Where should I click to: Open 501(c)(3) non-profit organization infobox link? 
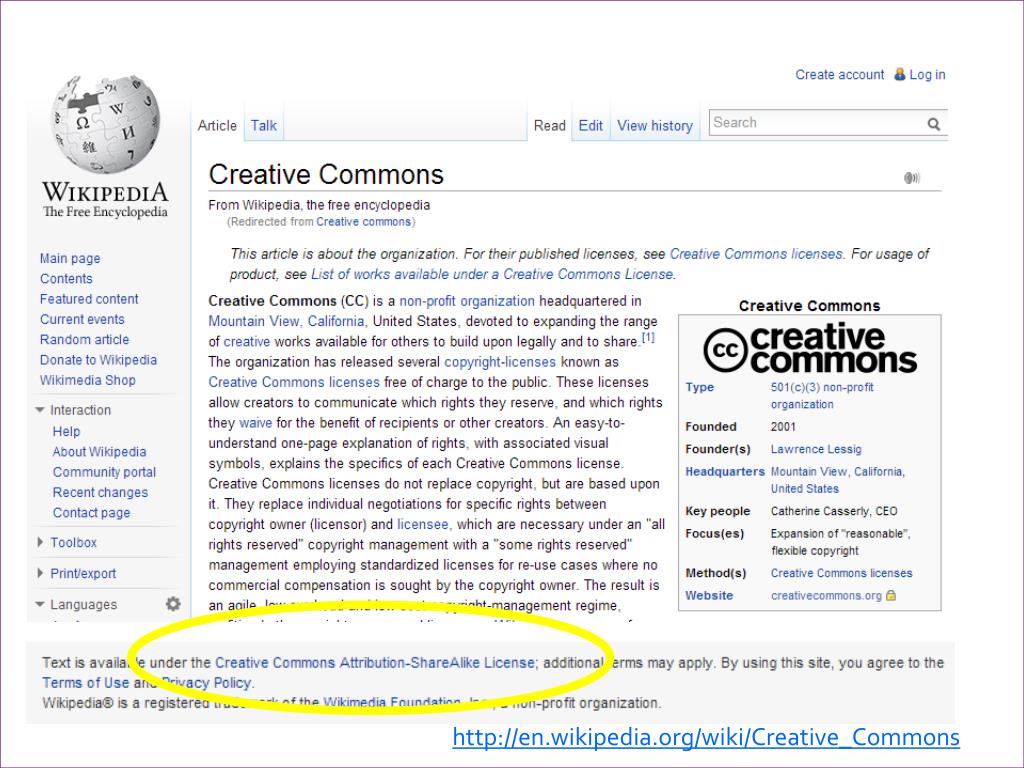(x=822, y=396)
